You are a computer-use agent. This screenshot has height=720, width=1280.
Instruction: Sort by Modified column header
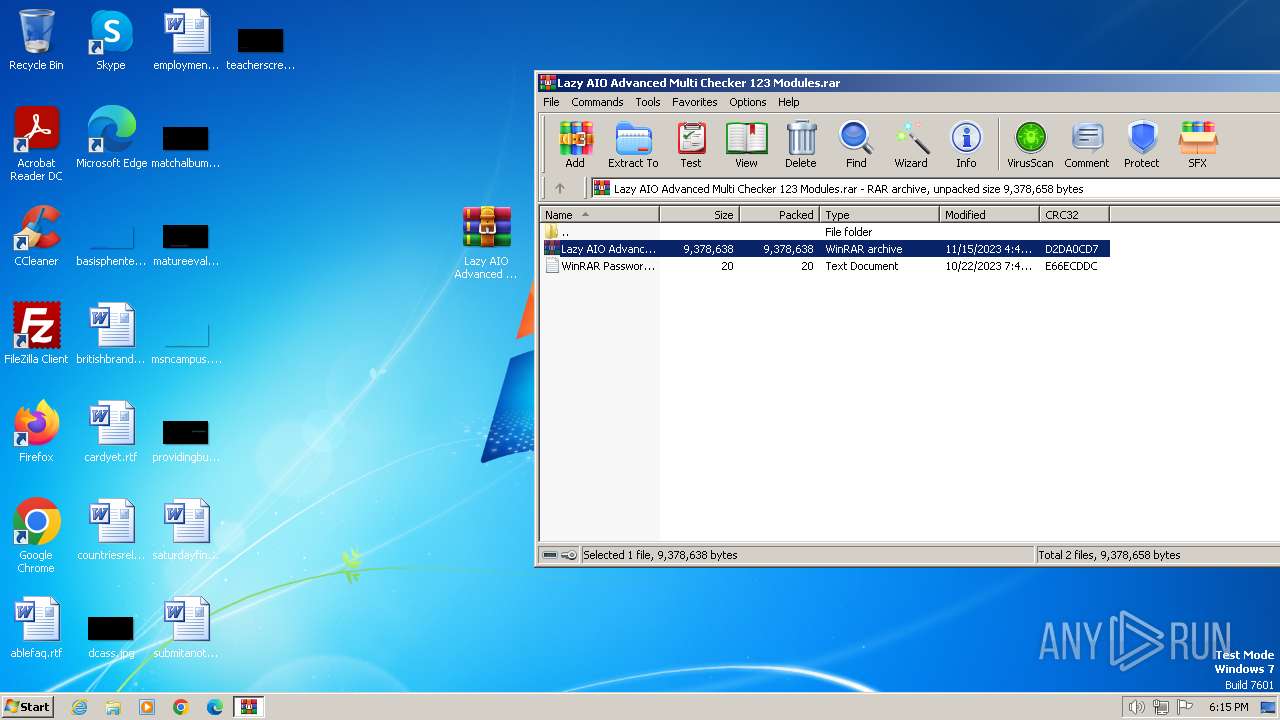click(x=989, y=214)
